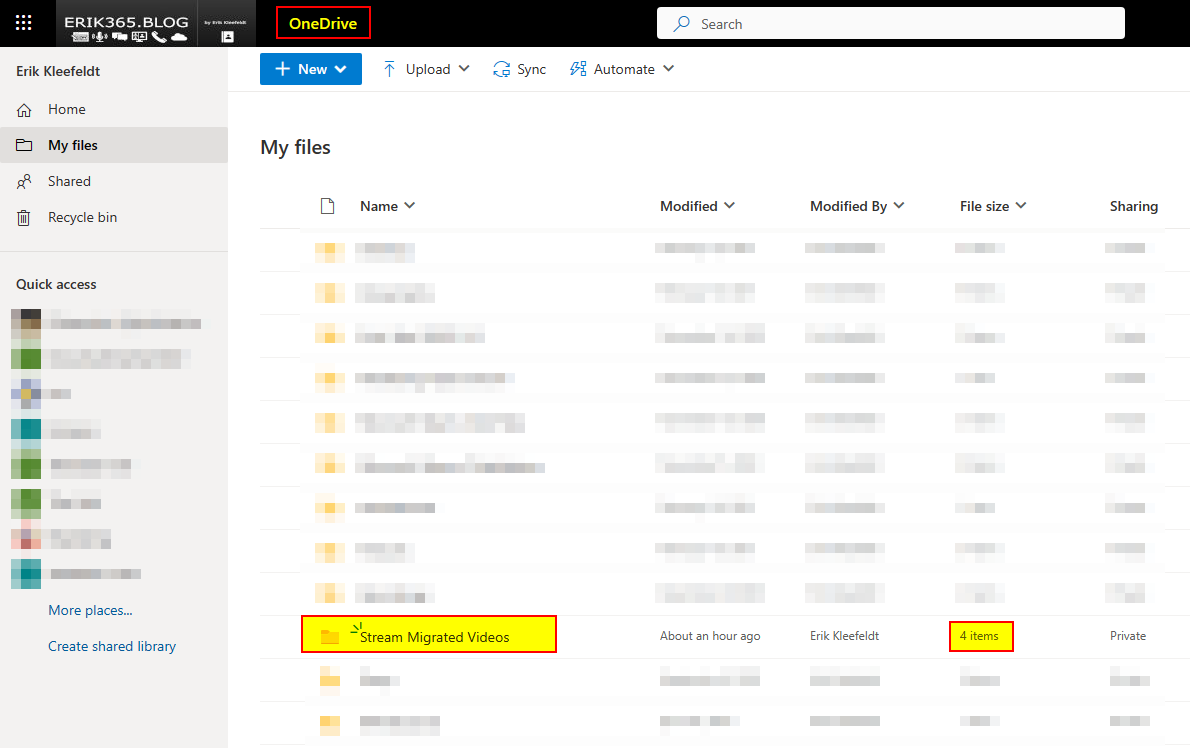Screen dimensions: 1190x748
Task: Click the Stream Migrated Videos folder icon
Action: pyautogui.click(x=329, y=637)
